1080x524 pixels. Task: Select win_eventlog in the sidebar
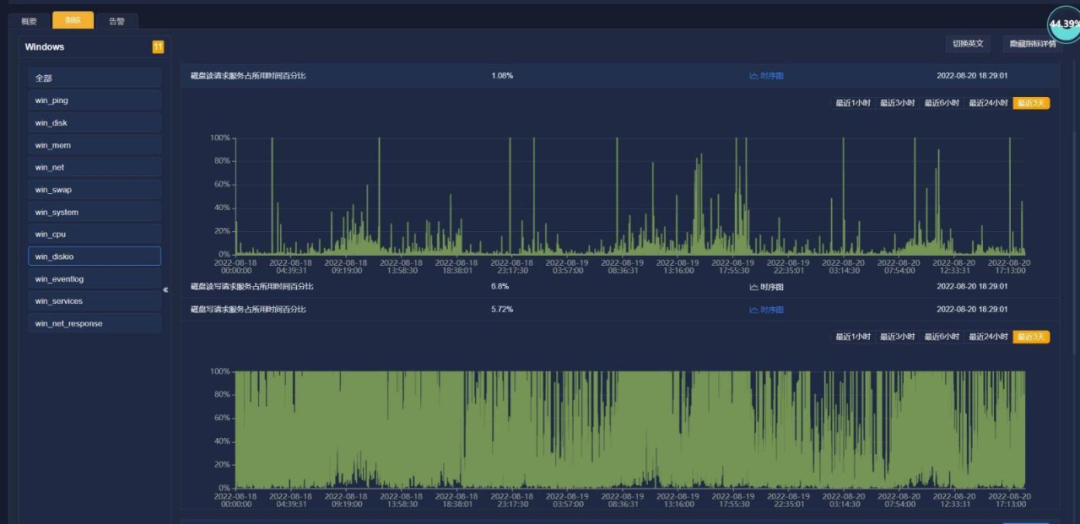(x=94, y=279)
